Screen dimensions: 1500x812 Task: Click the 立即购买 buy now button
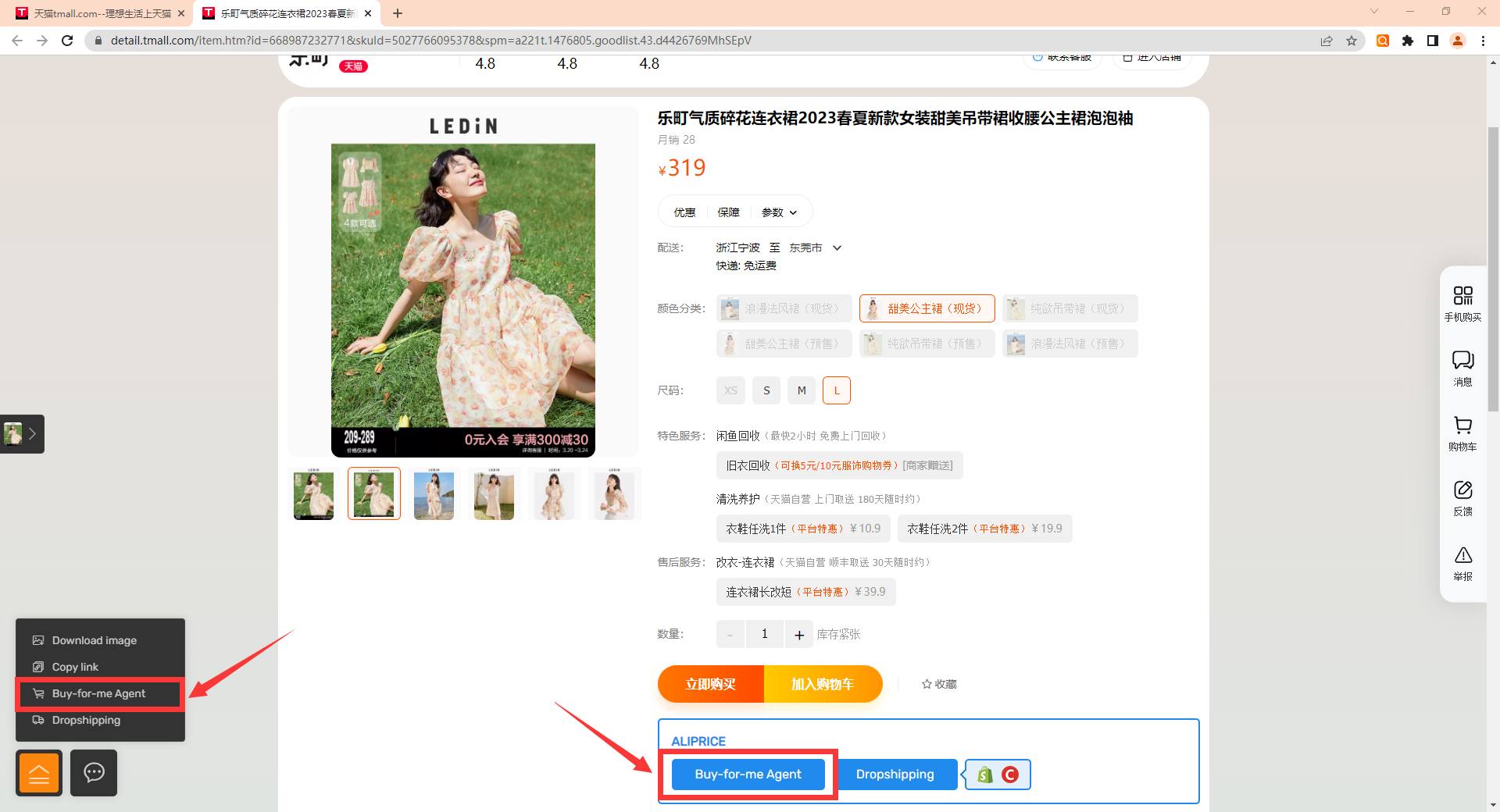710,684
